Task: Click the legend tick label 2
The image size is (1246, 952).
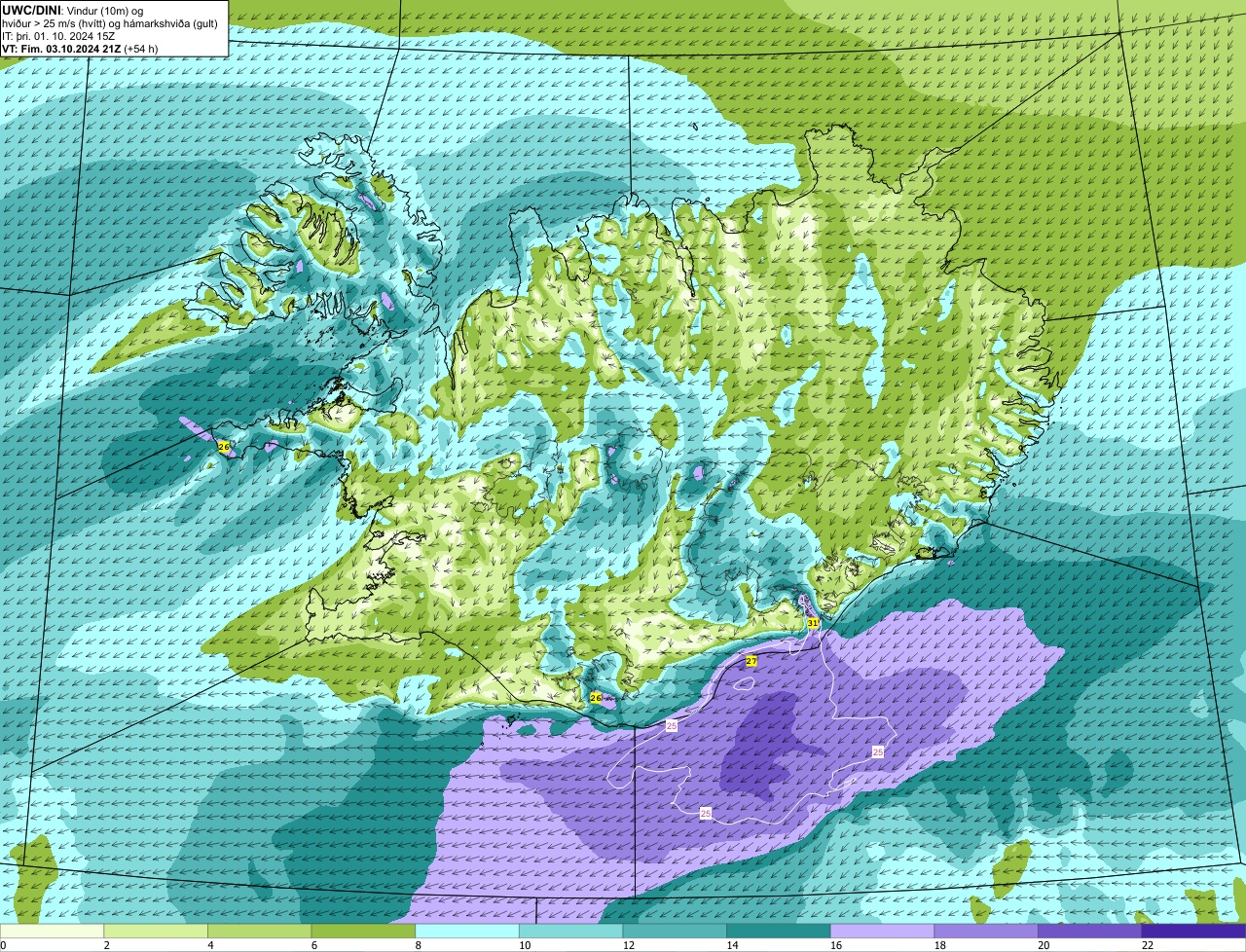Action: [x=106, y=945]
